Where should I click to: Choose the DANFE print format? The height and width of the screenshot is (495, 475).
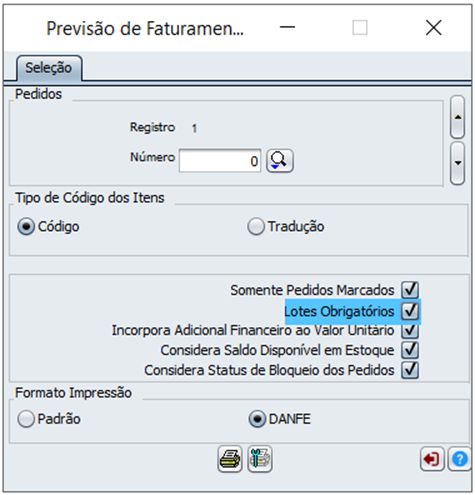(257, 419)
